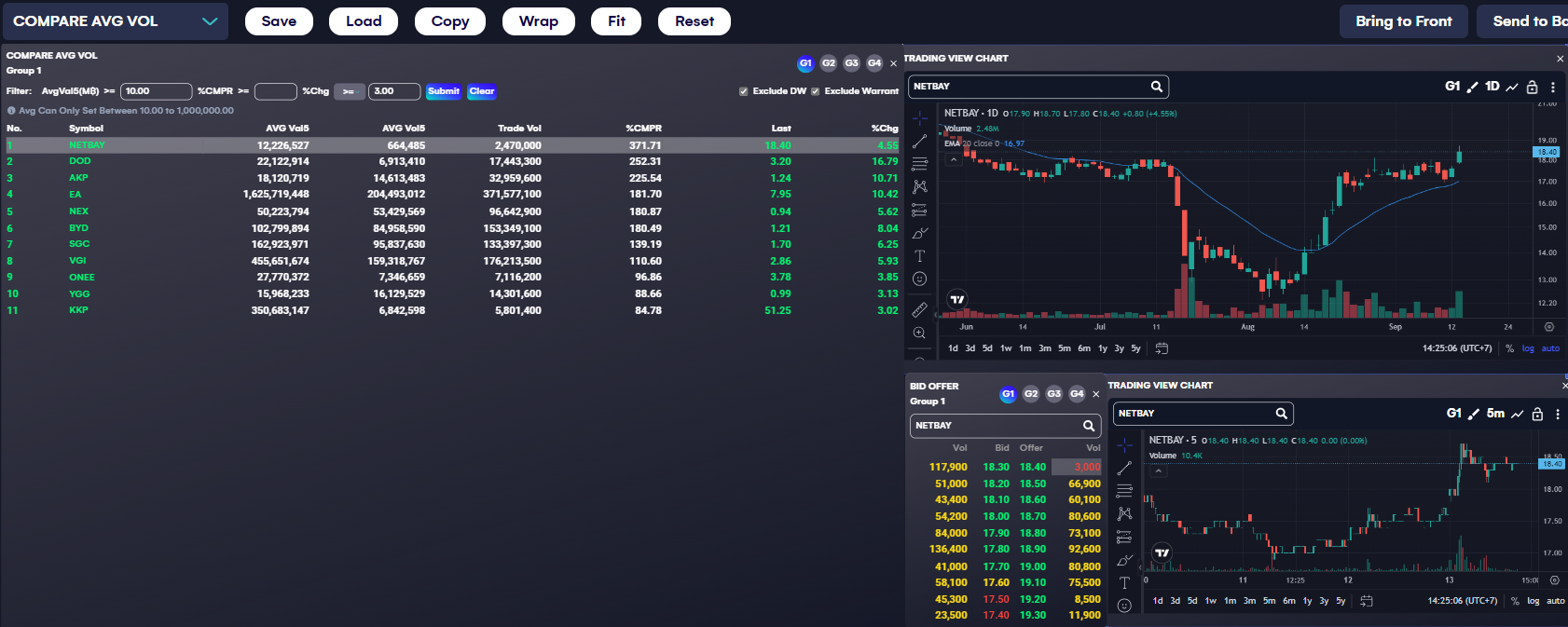The image size is (1568, 627).
Task: Click search icon in 5m chart symbol box
Action: (1282, 414)
